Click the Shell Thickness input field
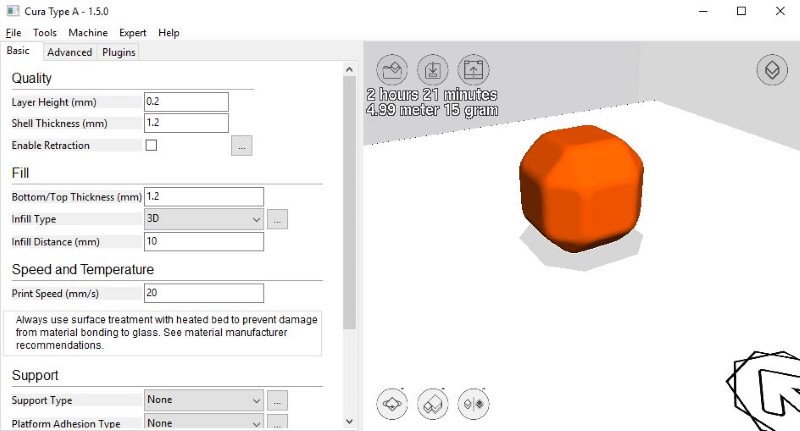Viewport: 800px width, 431px height. (x=186, y=123)
